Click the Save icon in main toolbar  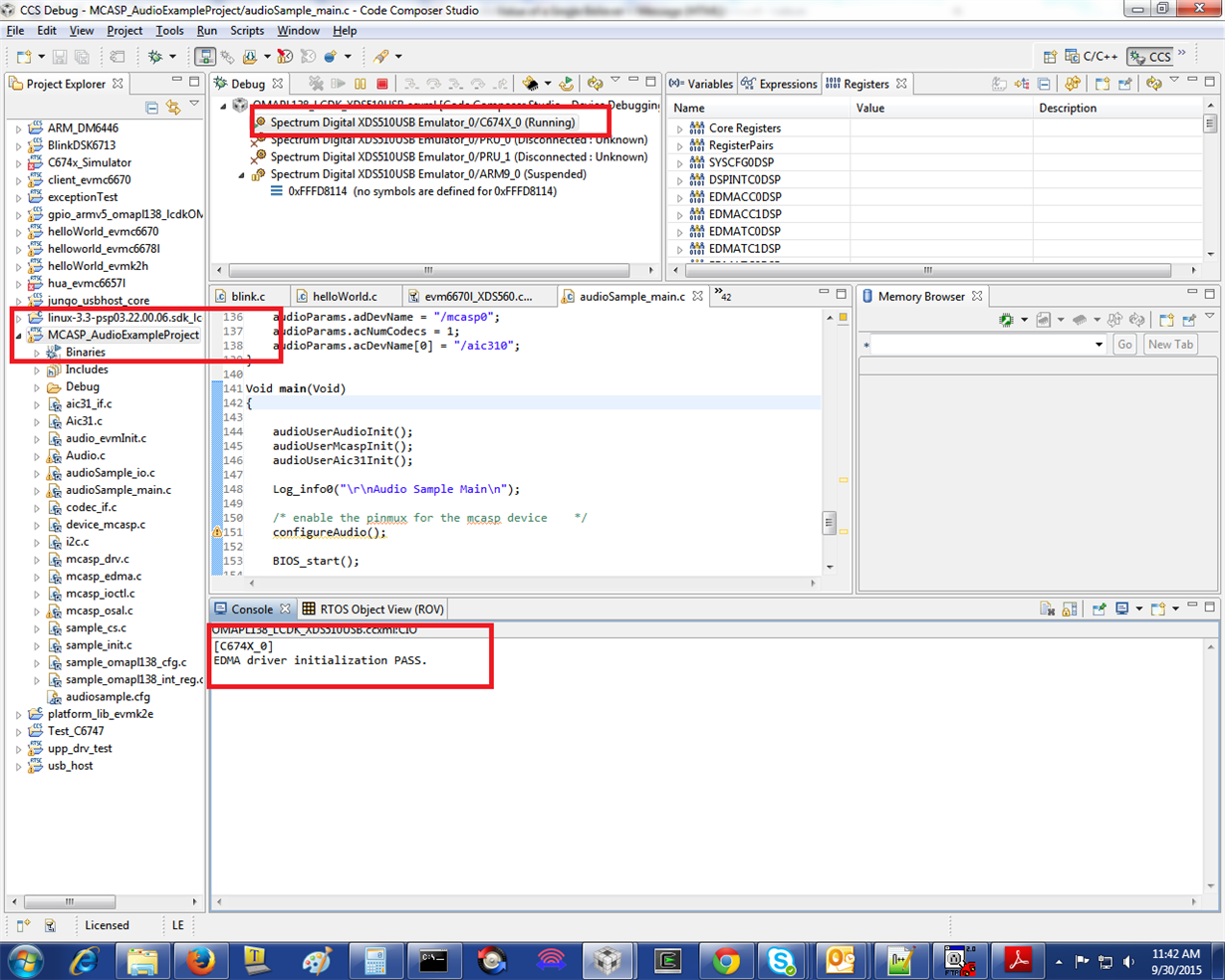(x=60, y=57)
